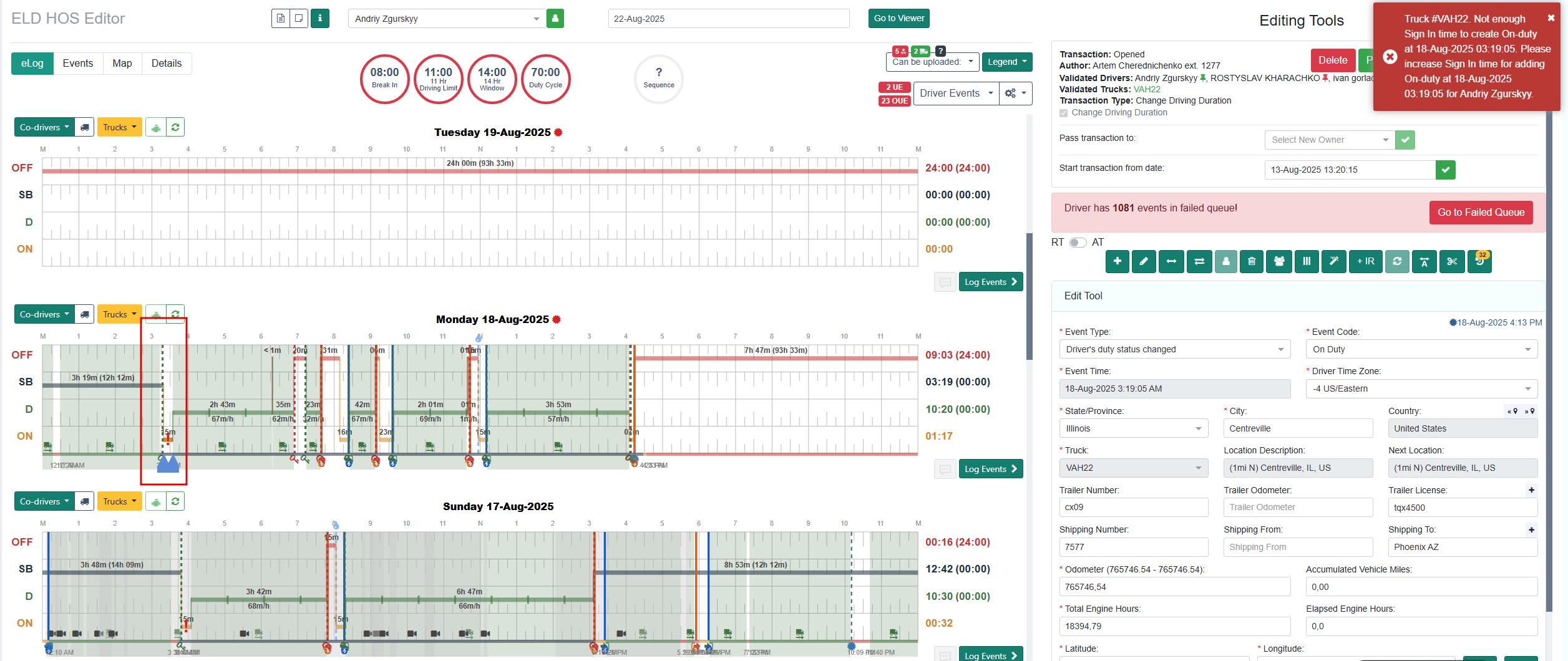
Task: Click the green info icon button
Action: (x=320, y=18)
